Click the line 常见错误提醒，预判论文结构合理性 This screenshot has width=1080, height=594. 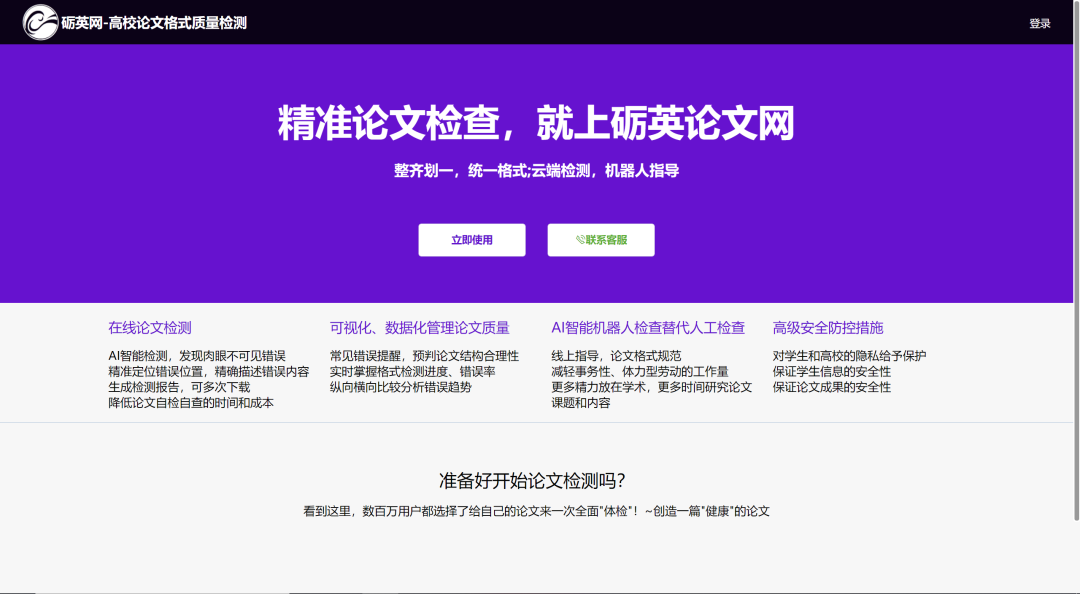click(x=424, y=356)
